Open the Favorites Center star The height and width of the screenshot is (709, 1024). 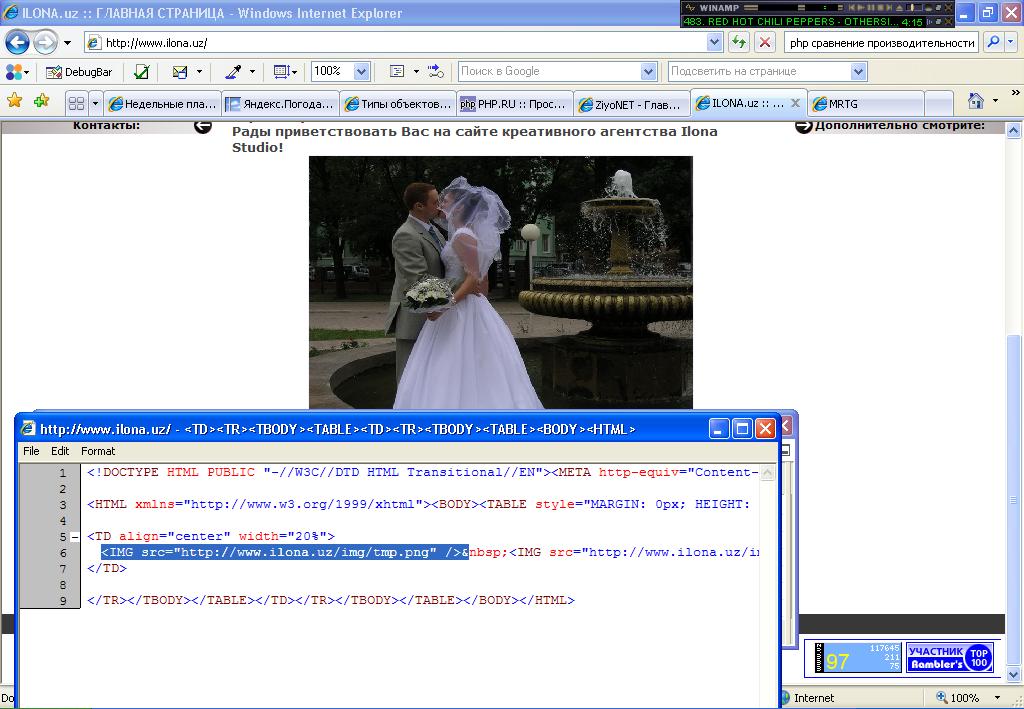[15, 101]
